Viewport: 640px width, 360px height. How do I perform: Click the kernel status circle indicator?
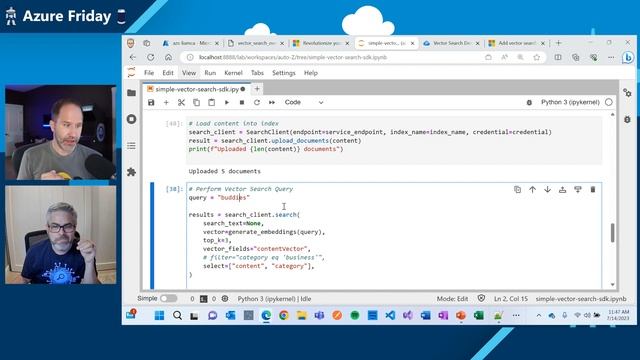pos(609,102)
